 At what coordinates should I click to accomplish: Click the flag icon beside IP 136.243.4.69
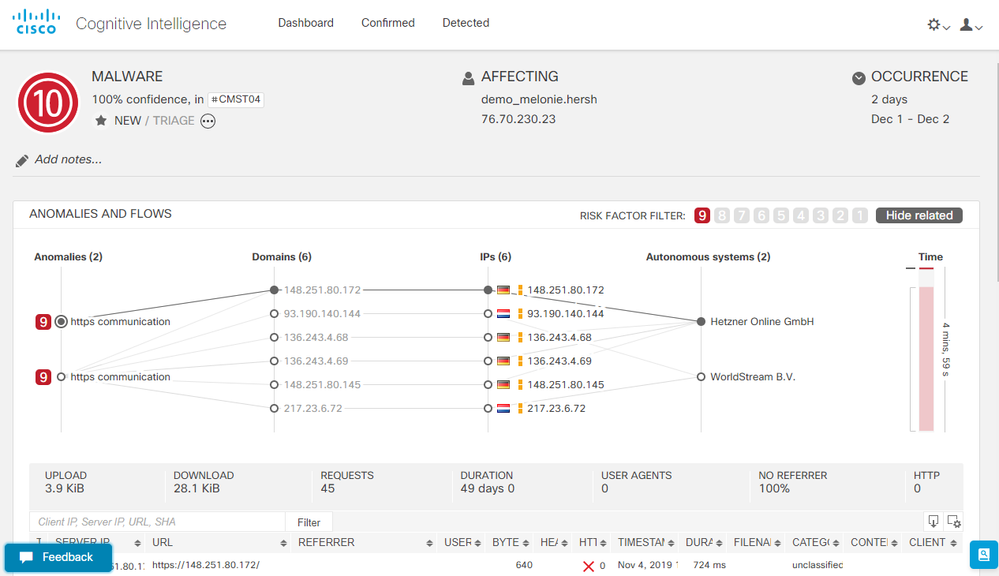503,361
